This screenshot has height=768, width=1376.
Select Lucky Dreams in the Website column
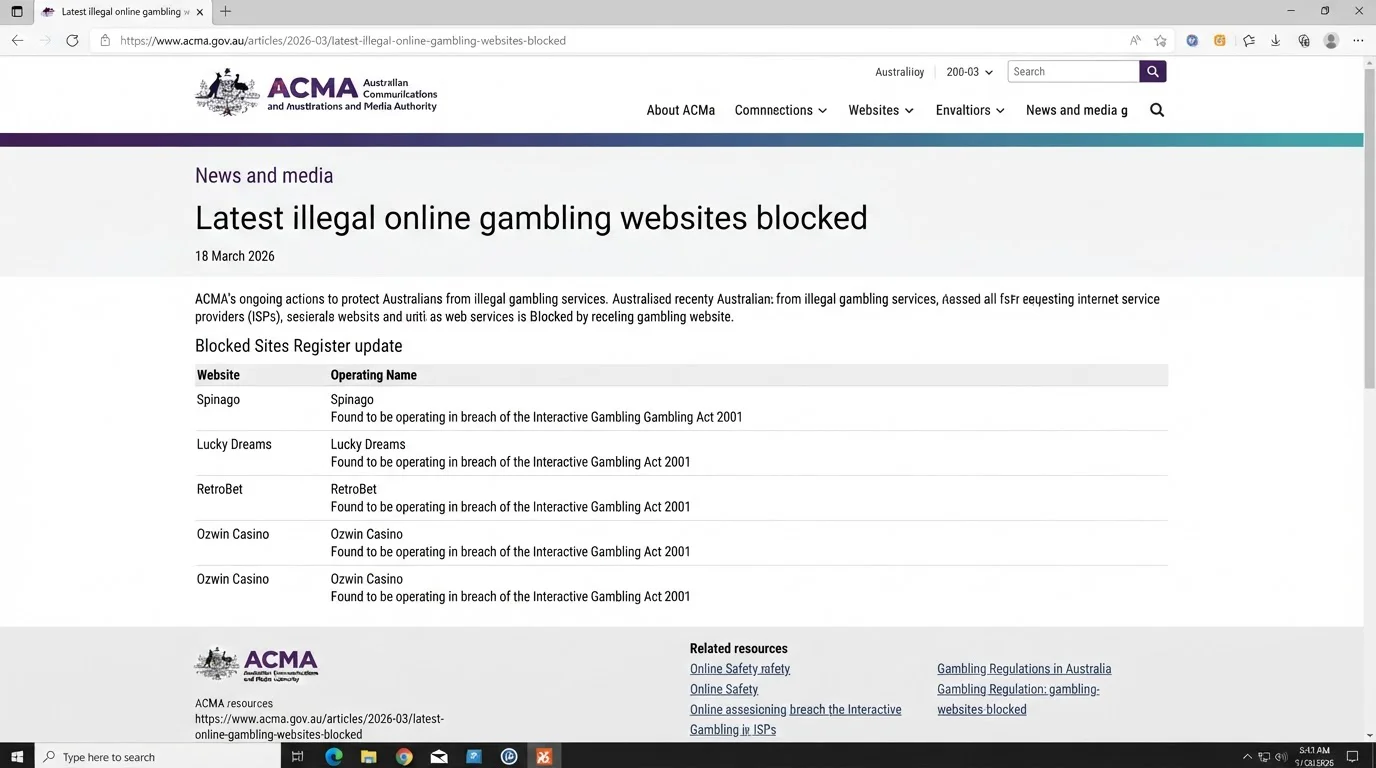click(234, 445)
